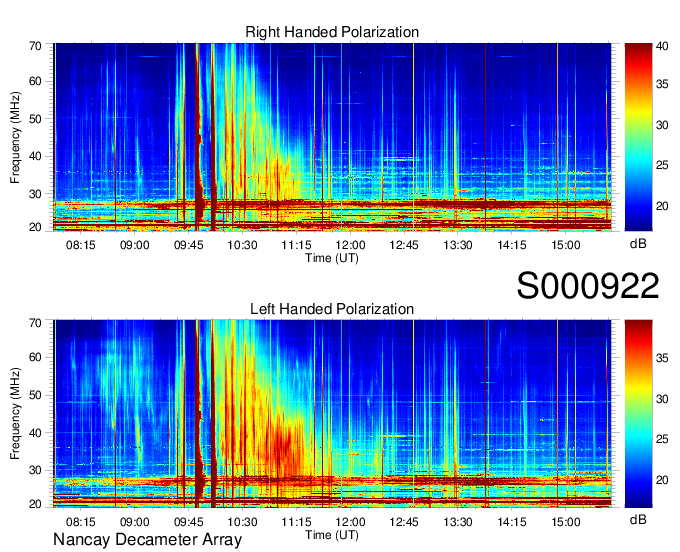The image size is (680, 552).
Task: Click 12:00 tick on bottom plot
Action: coord(350,522)
